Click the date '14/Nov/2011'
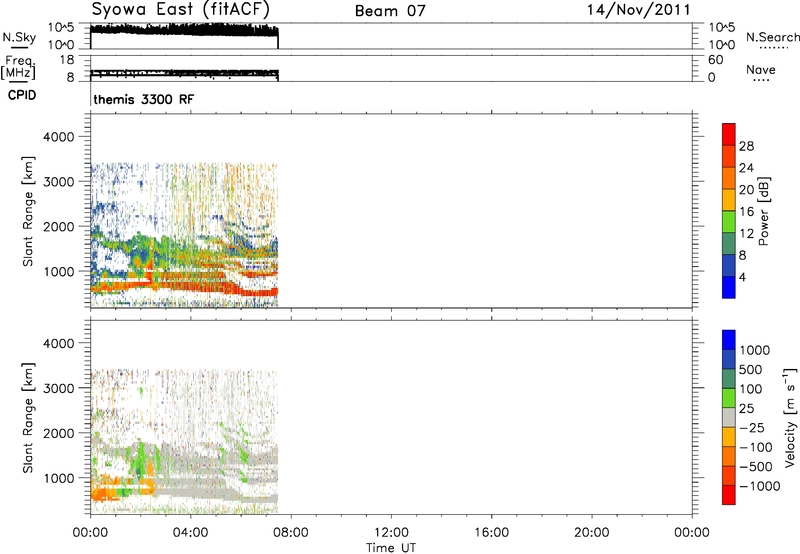Screen dimensions: 800x554 click(x=638, y=10)
